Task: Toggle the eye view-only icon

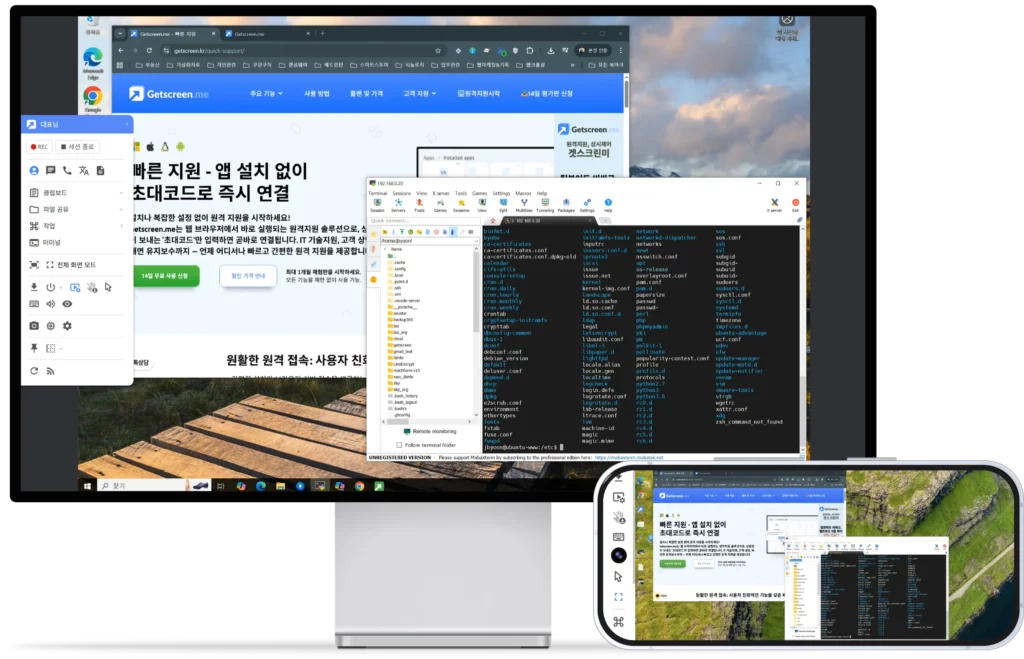Action: (x=67, y=303)
